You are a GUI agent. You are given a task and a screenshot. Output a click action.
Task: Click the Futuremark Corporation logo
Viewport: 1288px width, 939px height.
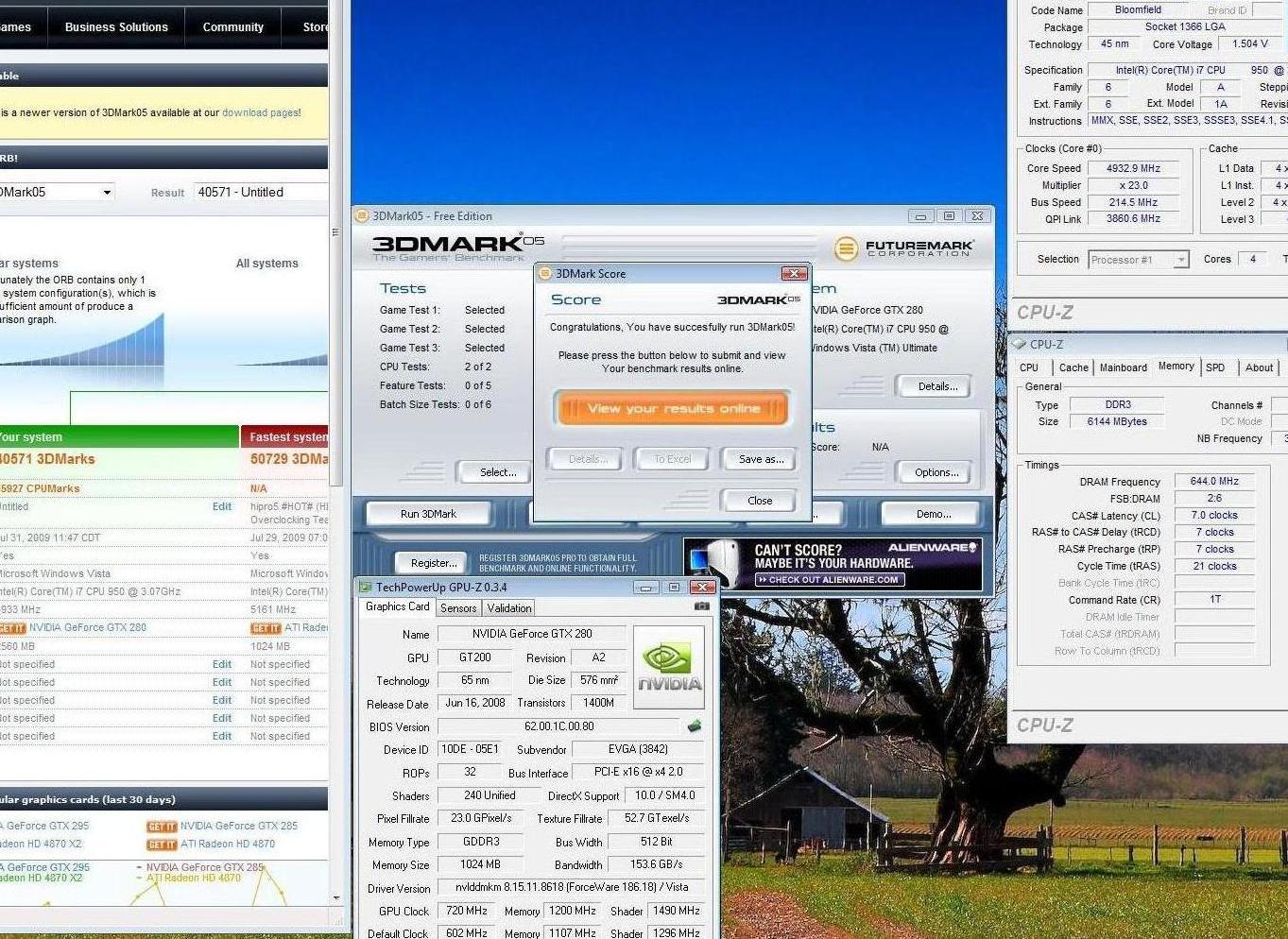903,248
